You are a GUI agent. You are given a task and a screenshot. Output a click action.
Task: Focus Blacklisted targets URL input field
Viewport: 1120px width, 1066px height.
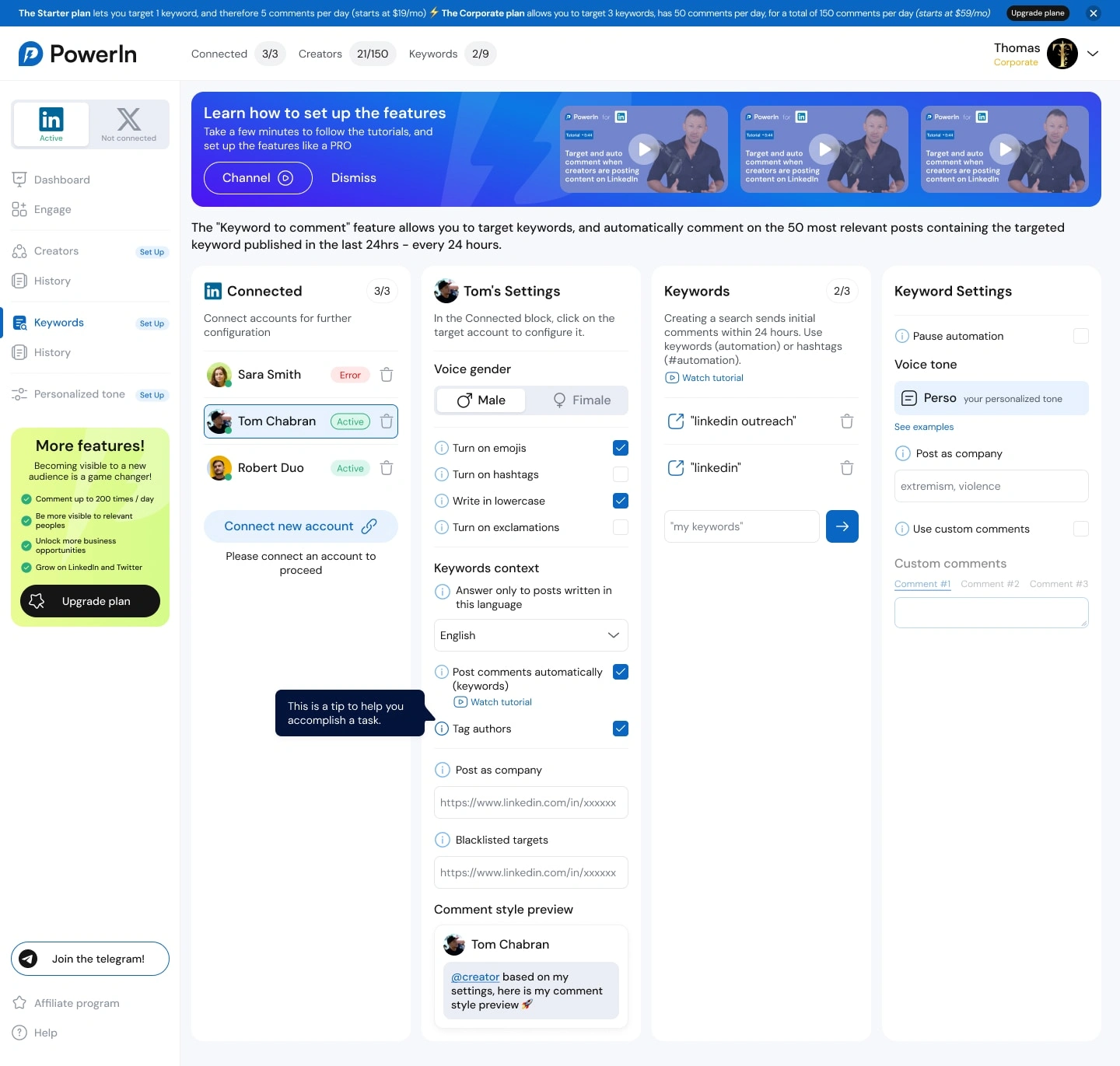point(531,872)
